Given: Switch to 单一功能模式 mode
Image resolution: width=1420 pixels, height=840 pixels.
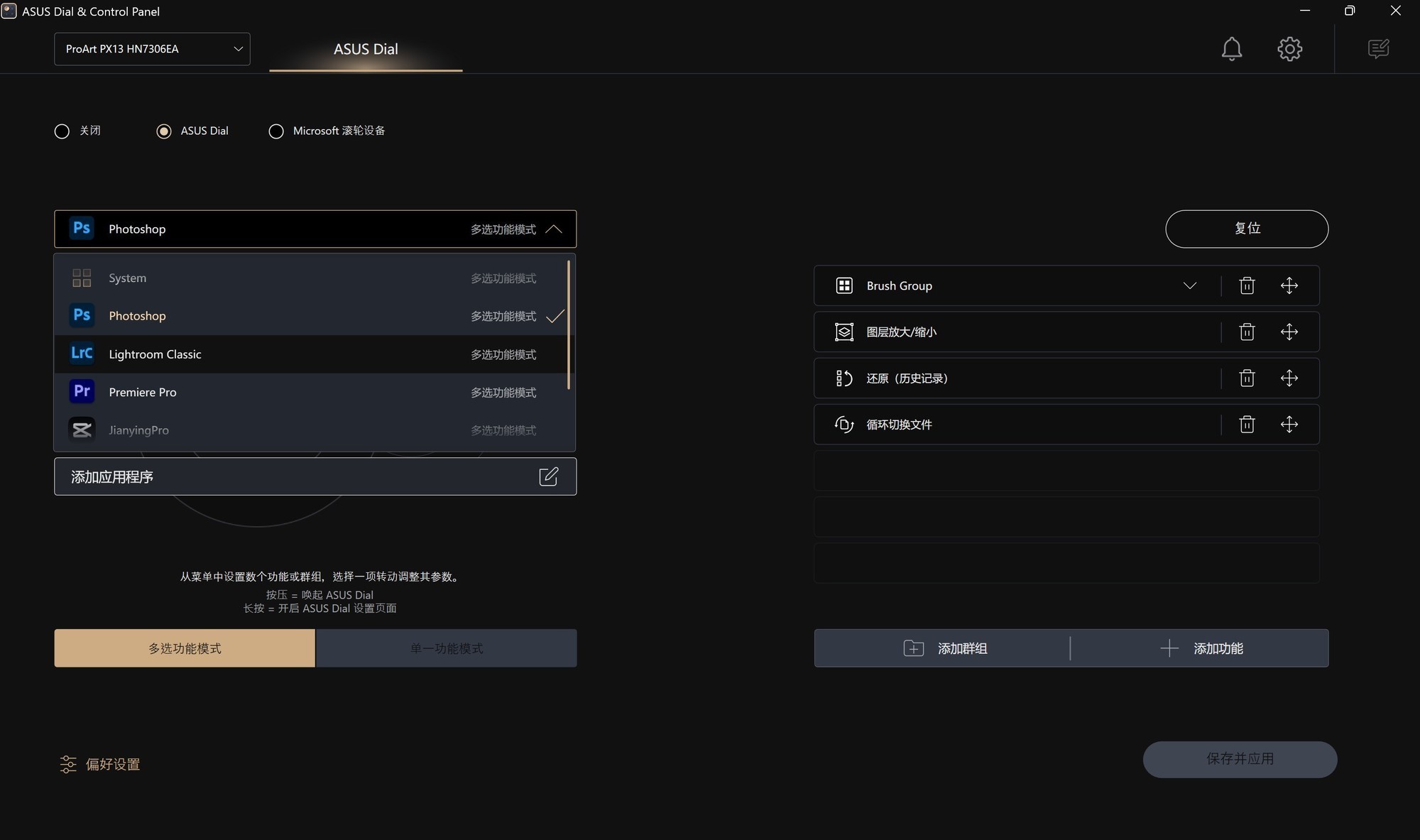Looking at the screenshot, I should [447, 648].
